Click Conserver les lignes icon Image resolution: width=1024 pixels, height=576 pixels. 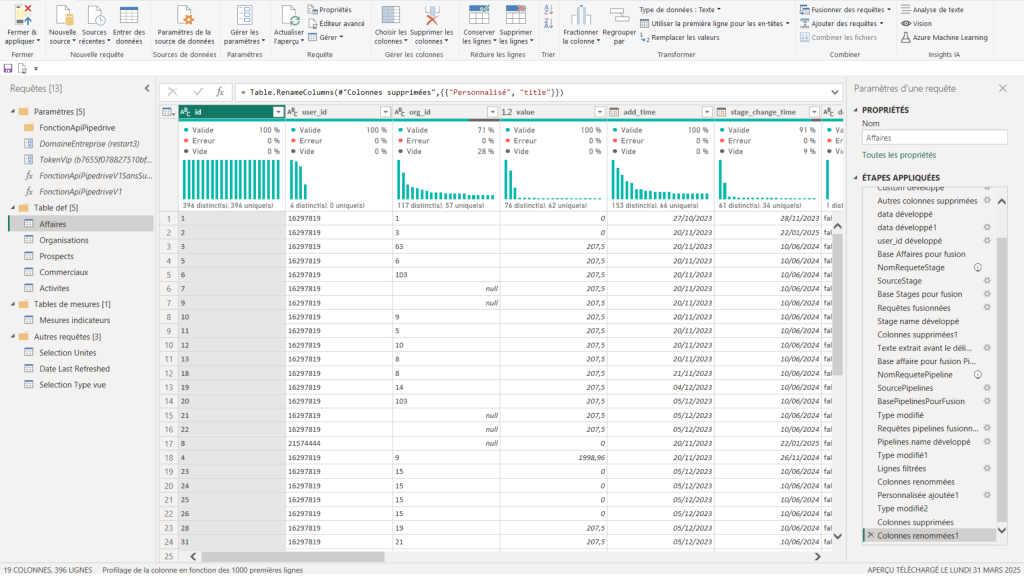[479, 15]
